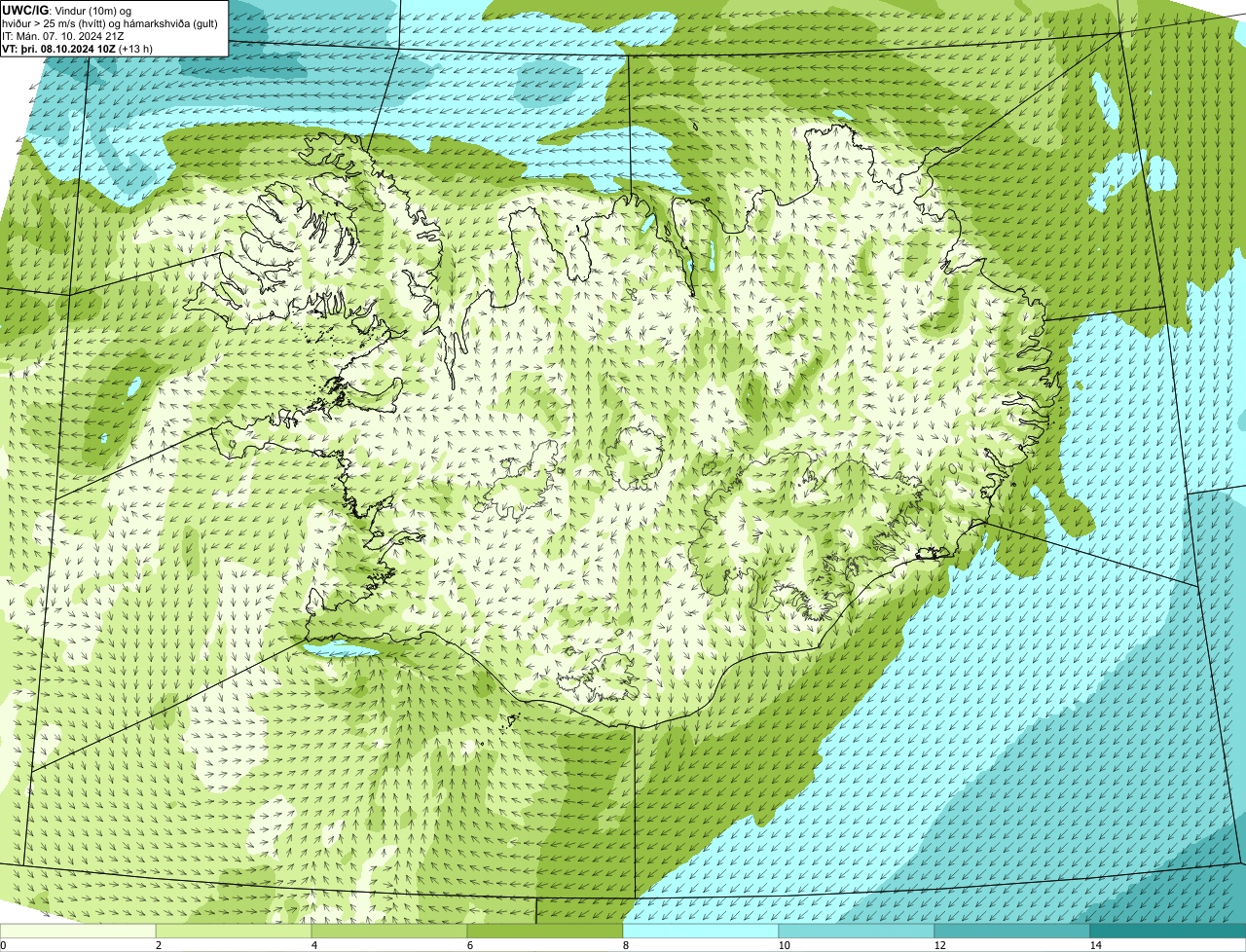Click the 4–6 m/s green legend swatch
This screenshot has width=1246, height=952.
pos(389,931)
